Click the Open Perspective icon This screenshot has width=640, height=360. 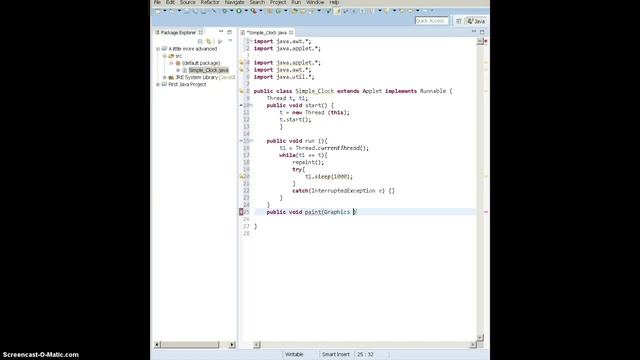point(458,21)
